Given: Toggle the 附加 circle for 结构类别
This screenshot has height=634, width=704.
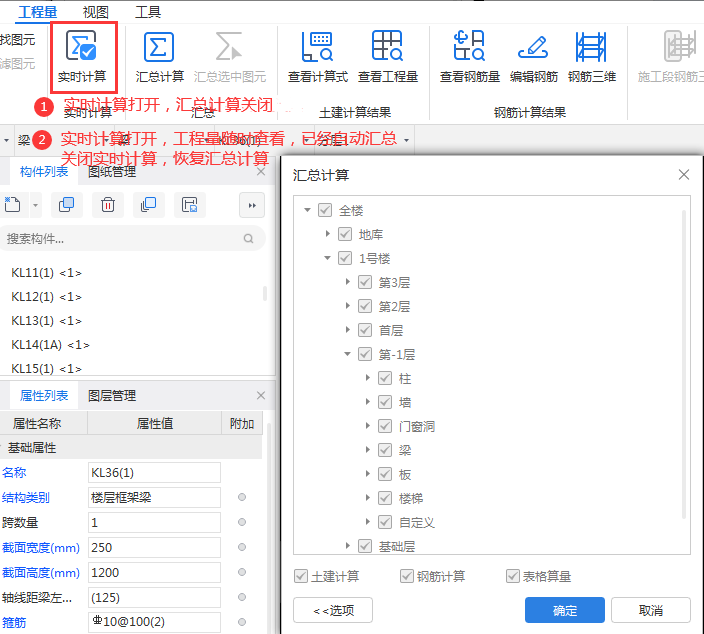Looking at the screenshot, I should coord(242,497).
